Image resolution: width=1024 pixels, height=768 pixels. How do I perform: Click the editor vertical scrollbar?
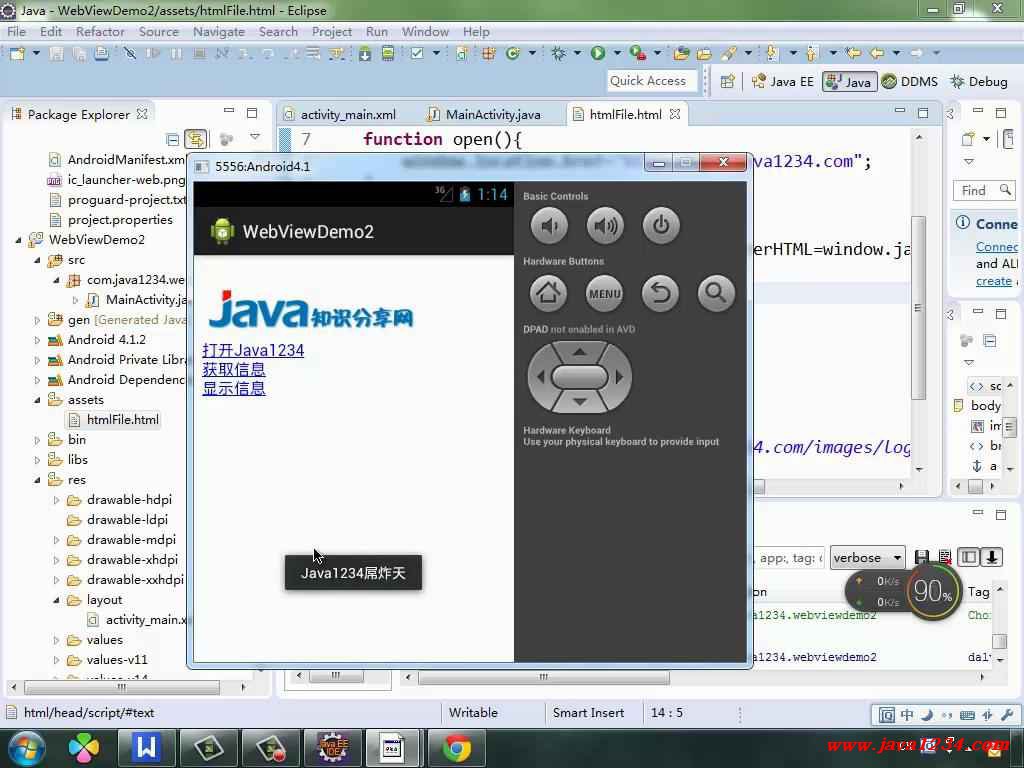coord(919,307)
